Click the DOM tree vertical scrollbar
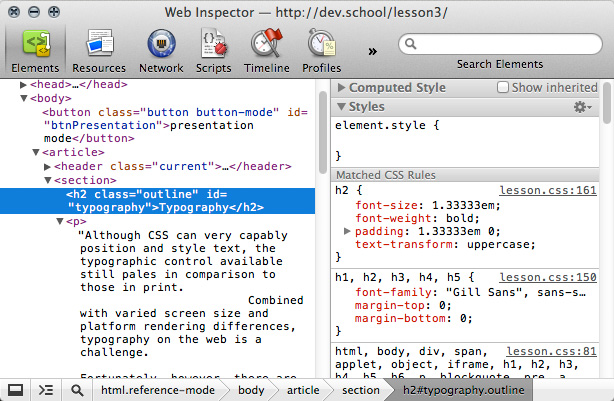Viewport: 614px width, 401px height. pyautogui.click(x=323, y=132)
